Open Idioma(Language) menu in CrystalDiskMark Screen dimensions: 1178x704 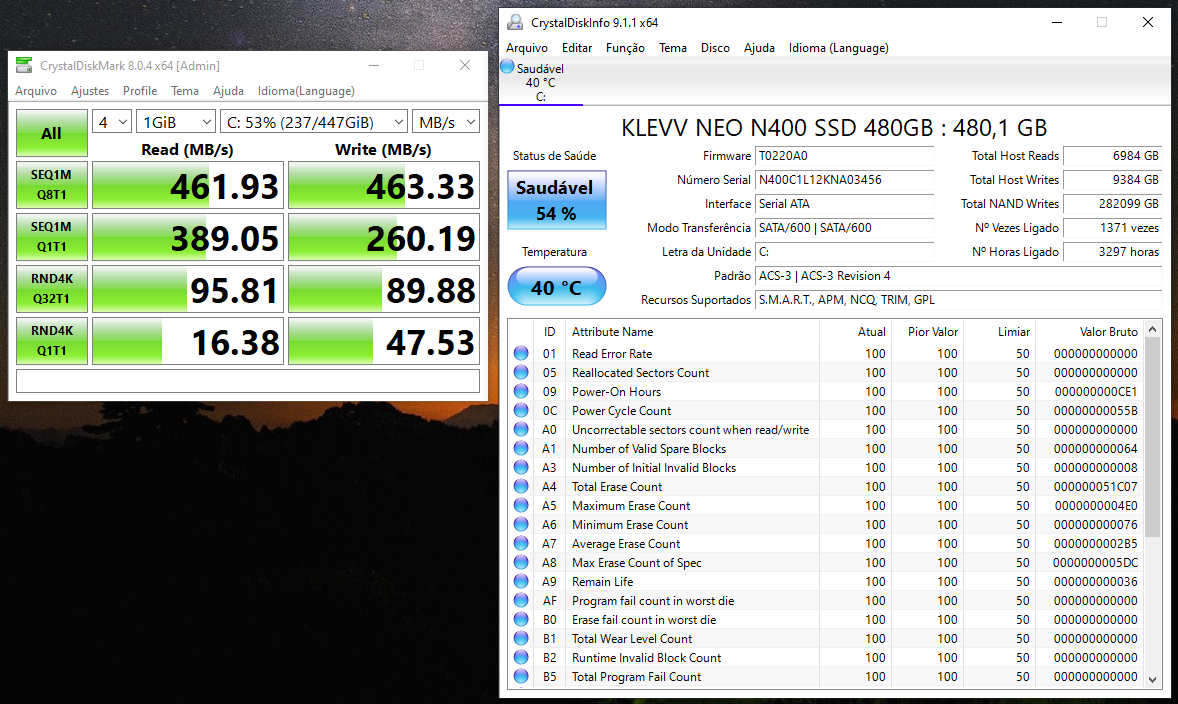click(306, 91)
